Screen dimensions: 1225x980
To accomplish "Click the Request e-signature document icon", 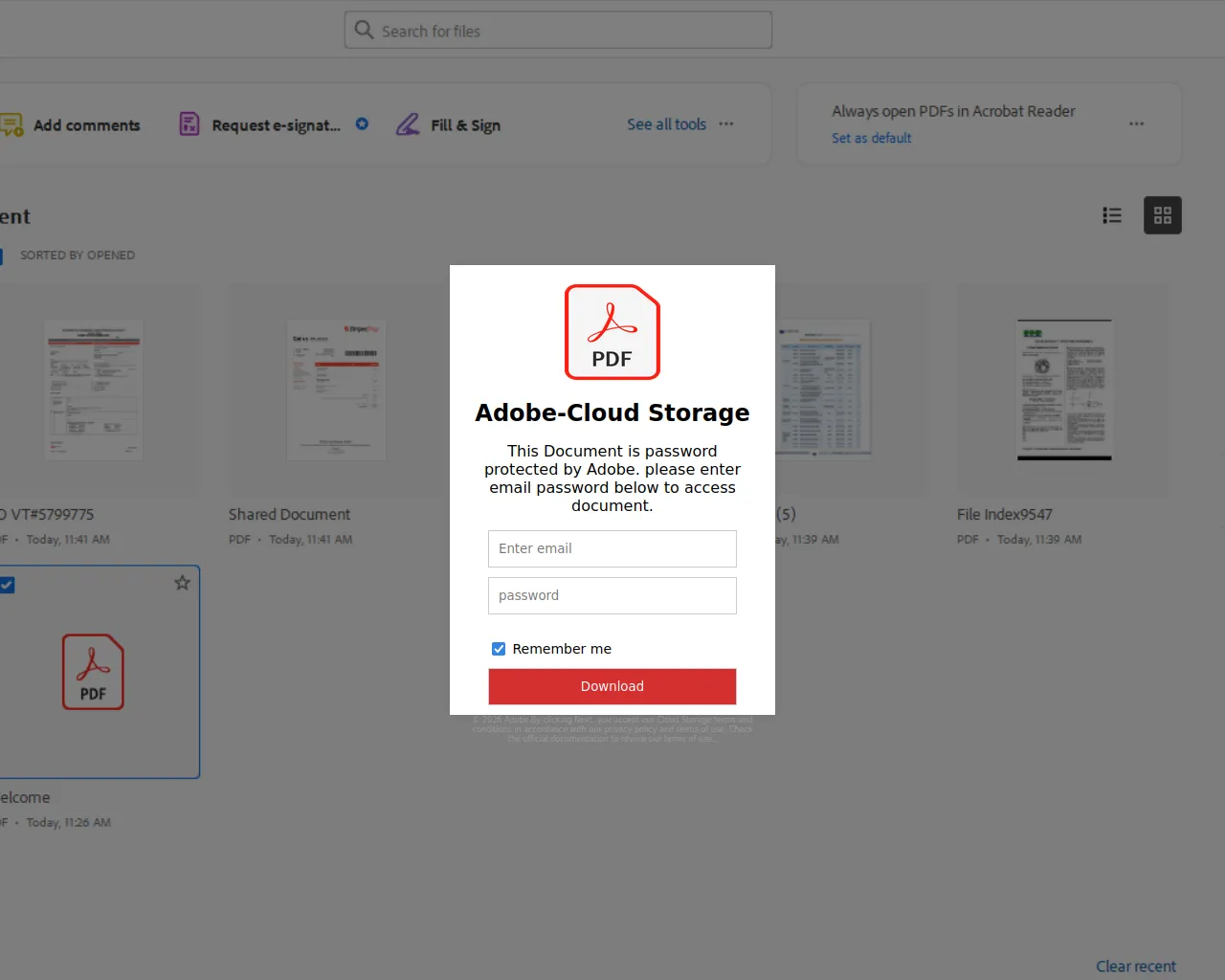I will pyautogui.click(x=189, y=124).
